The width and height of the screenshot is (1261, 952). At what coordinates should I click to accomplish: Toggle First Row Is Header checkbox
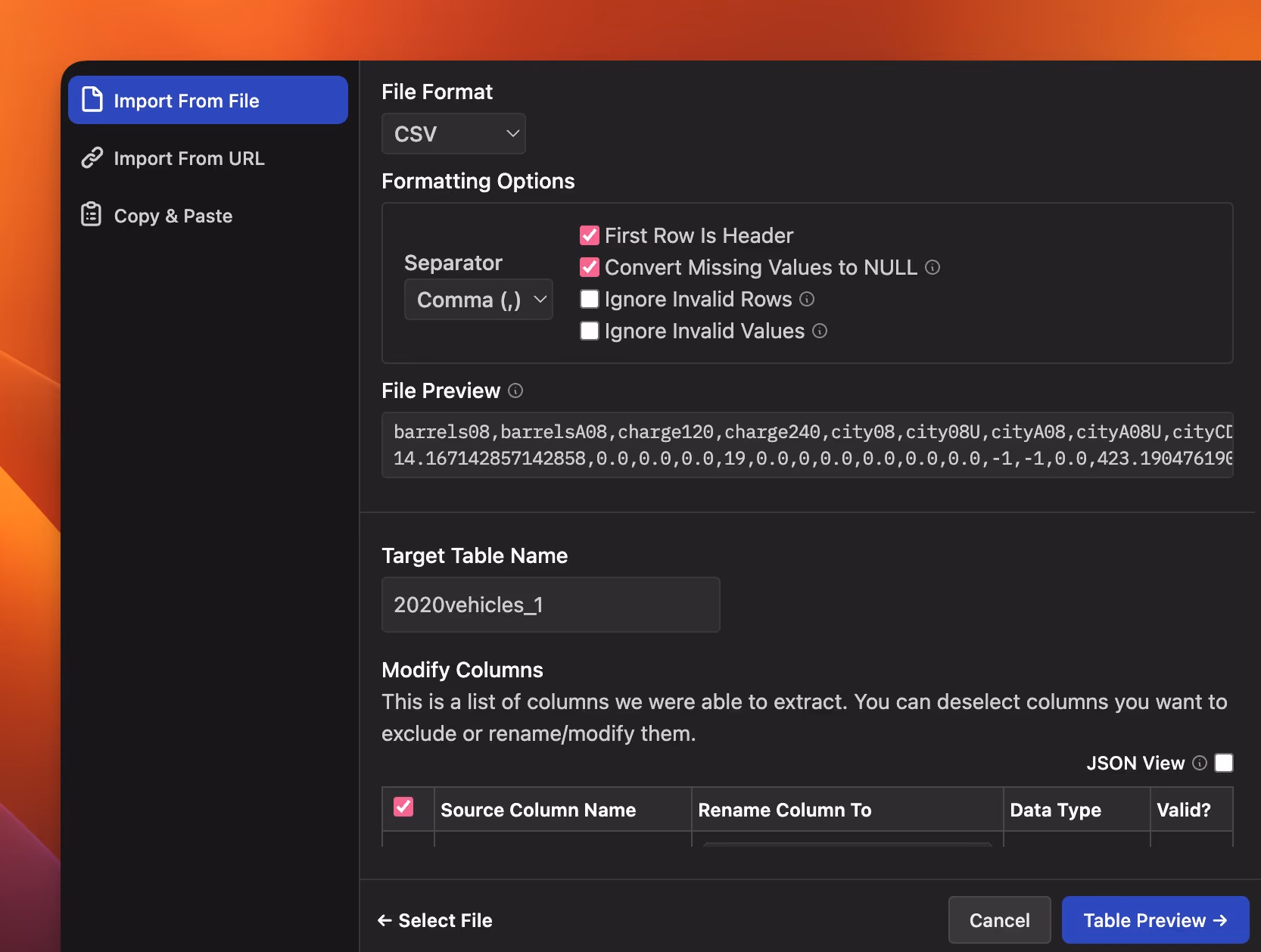pos(590,235)
